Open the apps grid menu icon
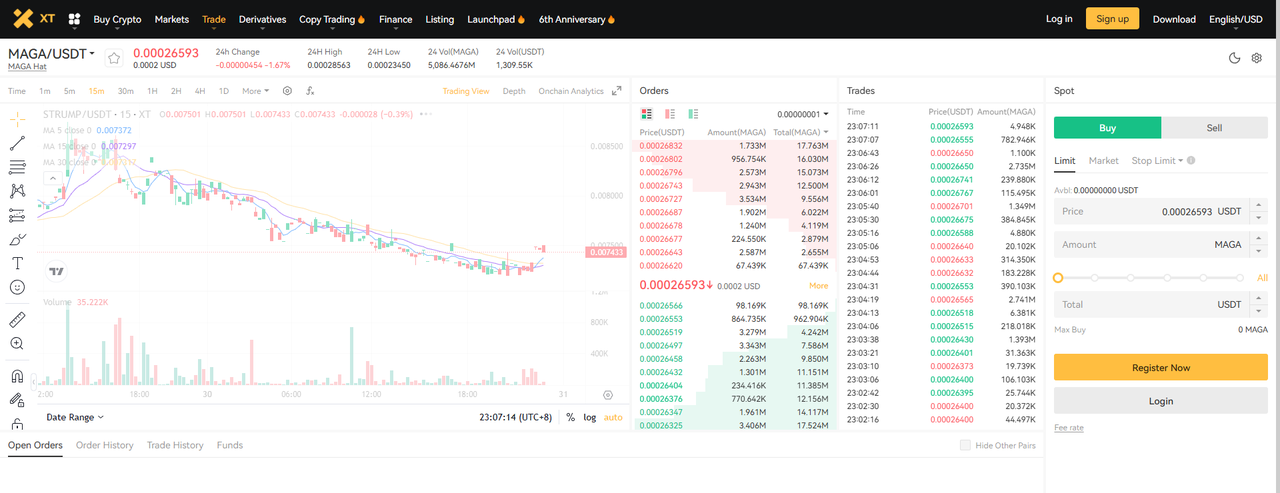The image size is (1280, 493). pyautogui.click(x=74, y=19)
